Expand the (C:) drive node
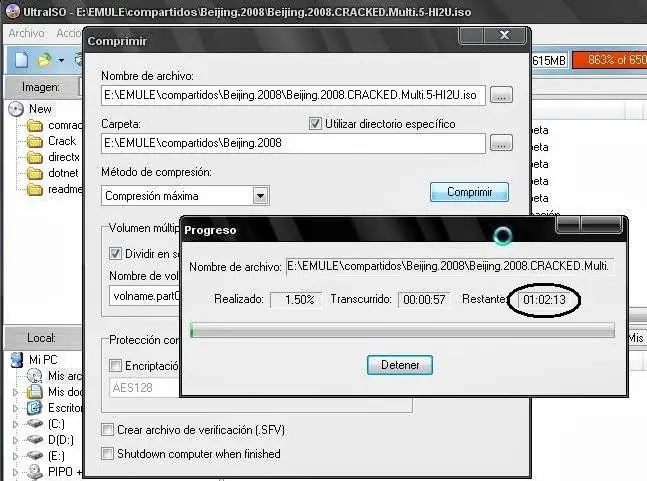 tap(16, 424)
